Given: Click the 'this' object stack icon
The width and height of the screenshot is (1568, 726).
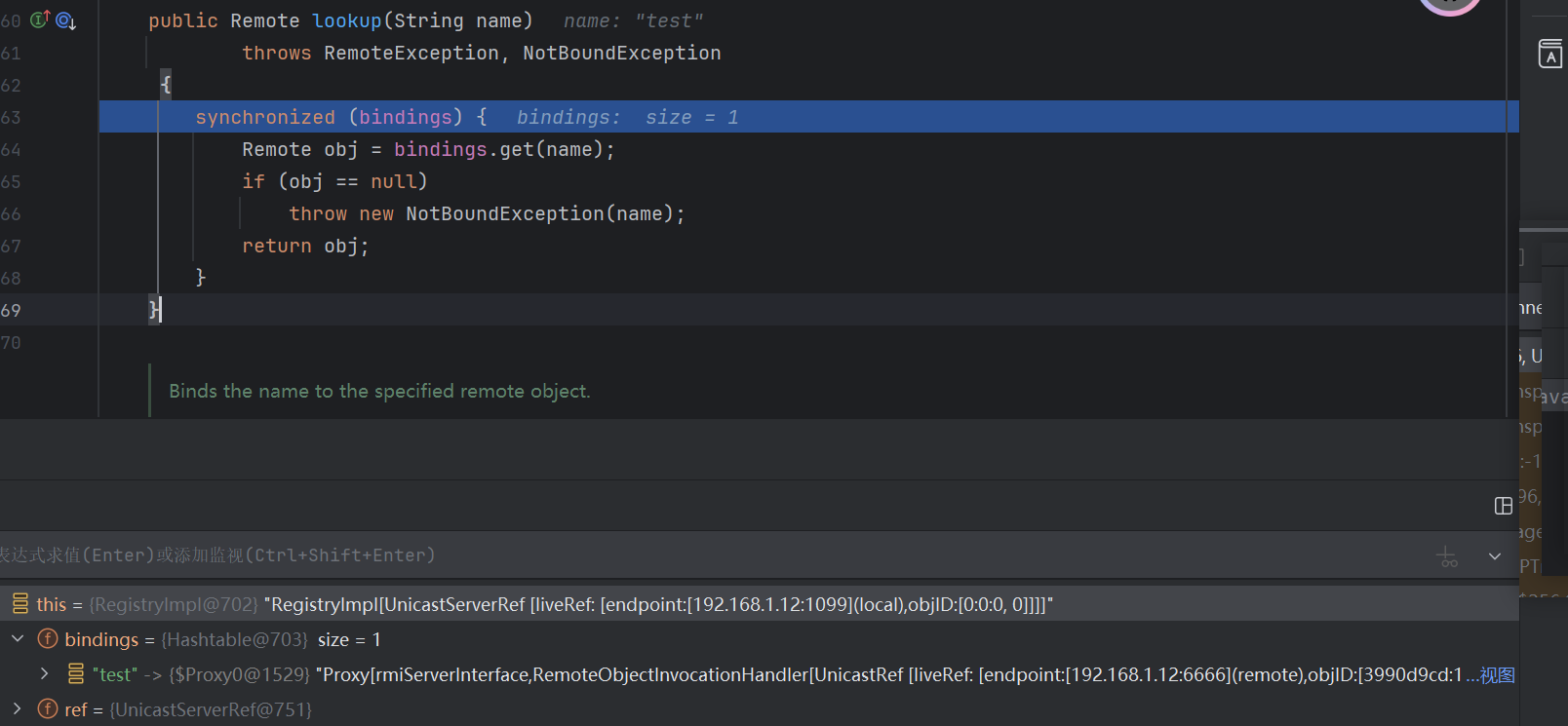Looking at the screenshot, I should 20,604.
